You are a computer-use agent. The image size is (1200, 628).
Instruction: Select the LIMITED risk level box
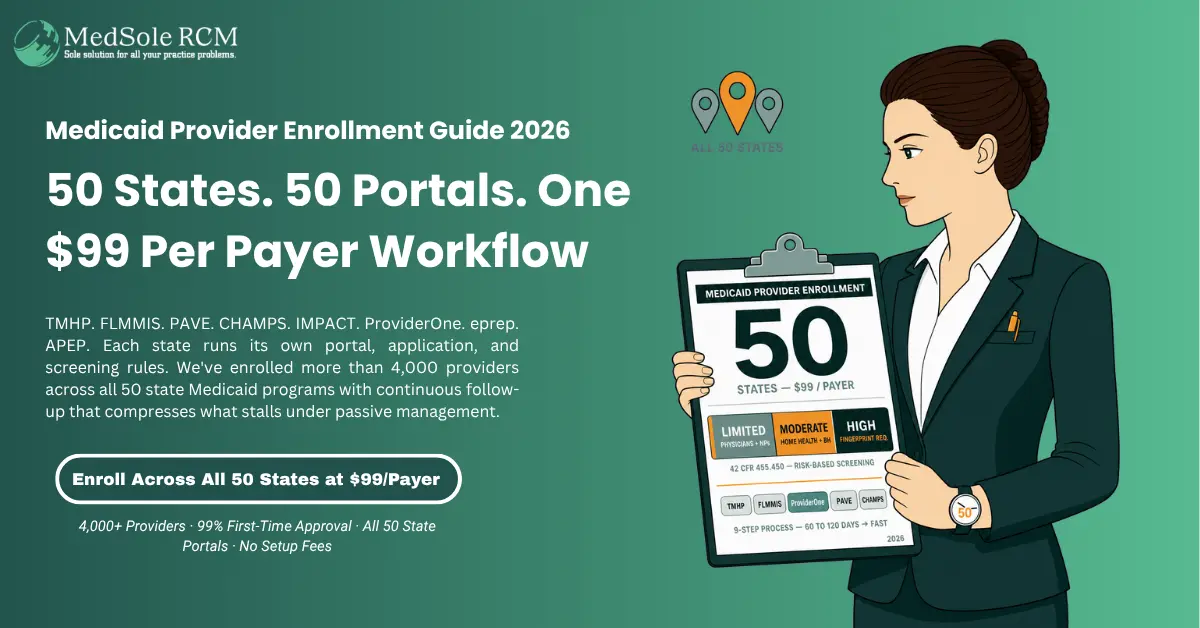click(741, 436)
